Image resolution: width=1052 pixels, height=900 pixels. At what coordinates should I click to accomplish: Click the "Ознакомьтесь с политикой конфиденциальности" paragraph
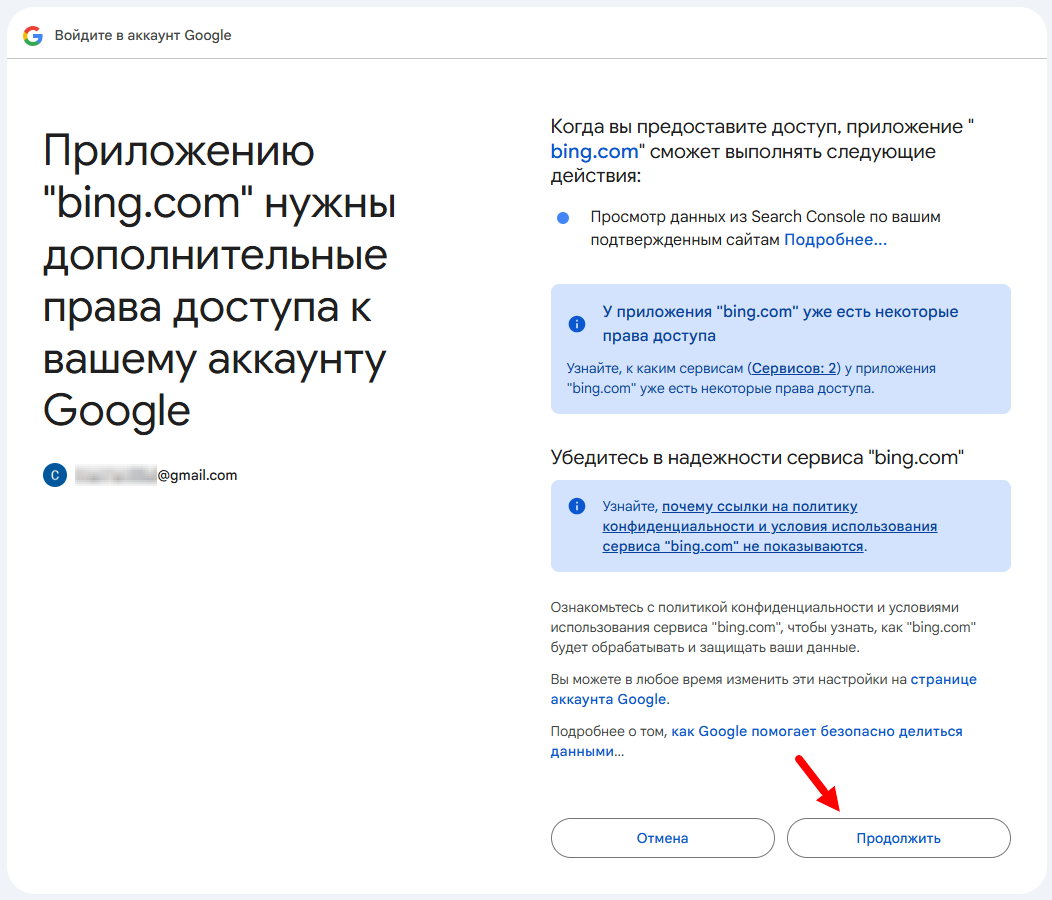762,627
